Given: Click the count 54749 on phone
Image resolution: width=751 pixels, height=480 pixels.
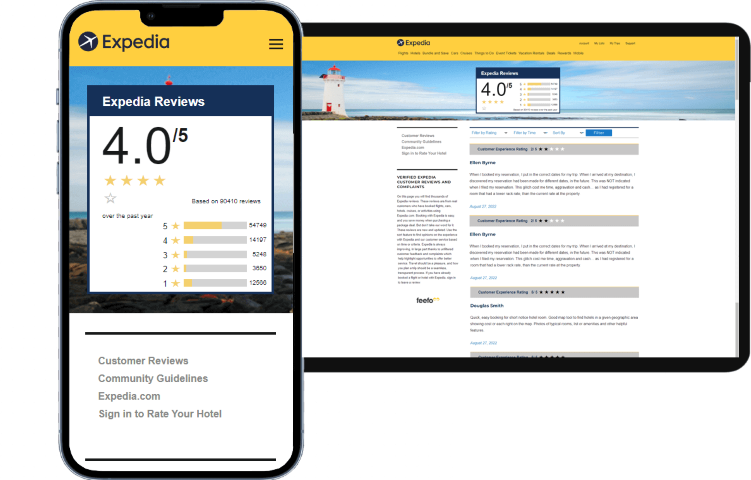Looking at the screenshot, I should [x=258, y=225].
